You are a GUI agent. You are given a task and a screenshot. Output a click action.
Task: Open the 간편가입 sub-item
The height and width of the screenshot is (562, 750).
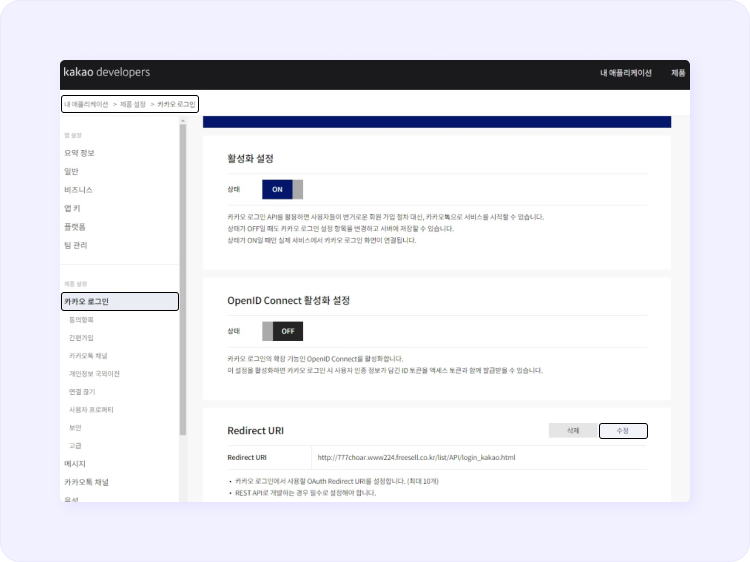point(81,338)
